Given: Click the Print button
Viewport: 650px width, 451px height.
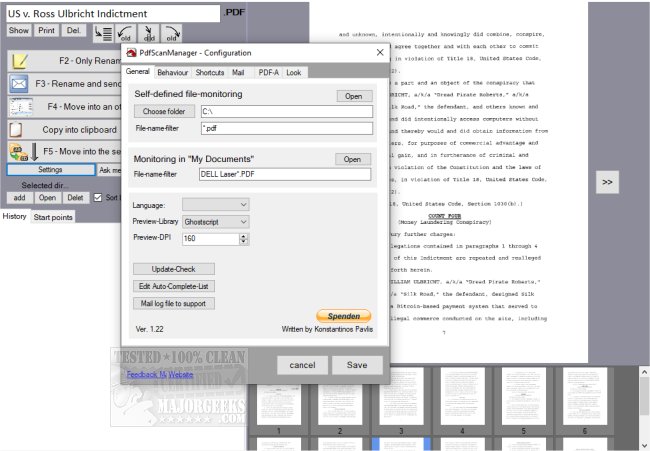Looking at the screenshot, I should point(46,30).
